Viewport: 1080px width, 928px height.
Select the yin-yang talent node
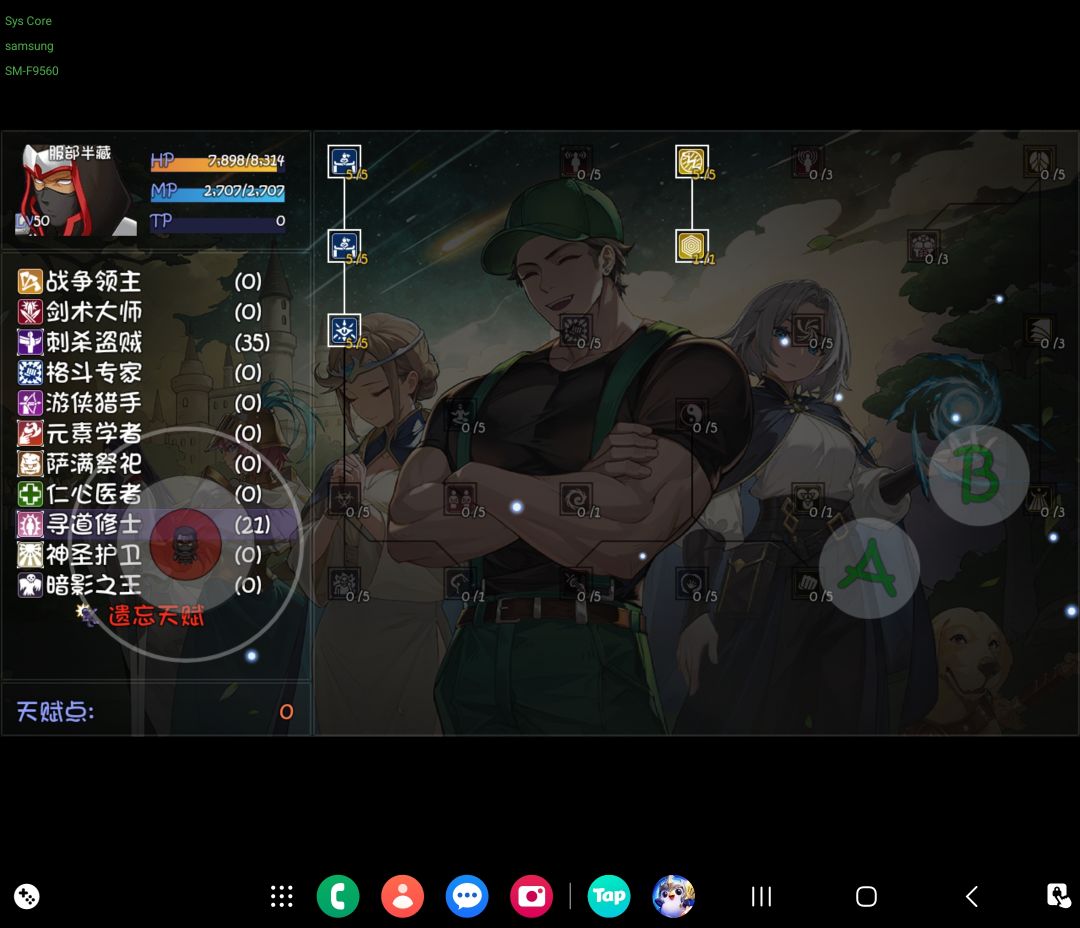(692, 414)
